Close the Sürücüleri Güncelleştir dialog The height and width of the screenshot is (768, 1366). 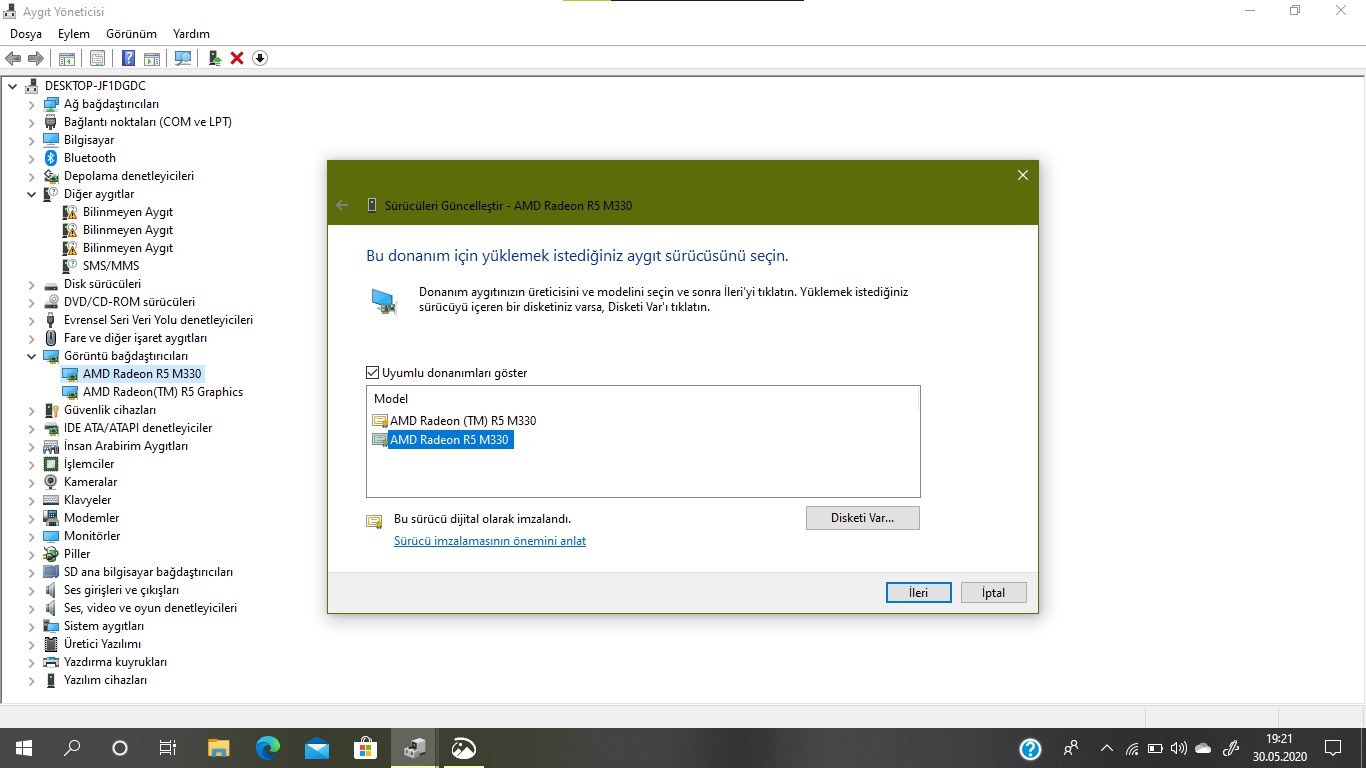click(x=1022, y=175)
